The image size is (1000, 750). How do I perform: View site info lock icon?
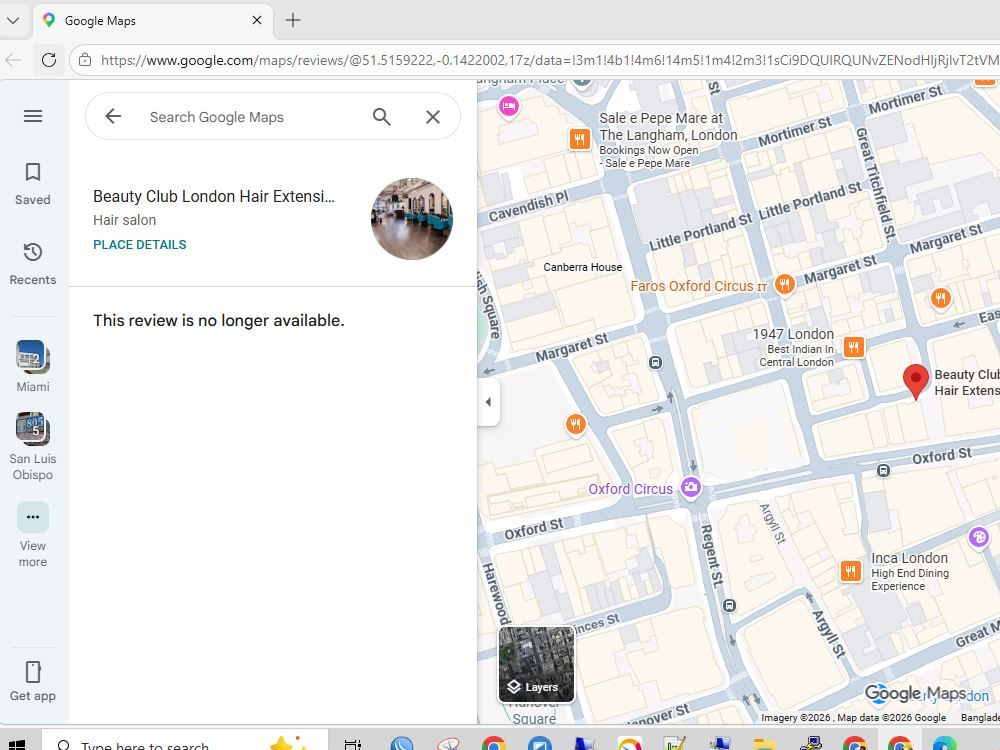pos(85,60)
